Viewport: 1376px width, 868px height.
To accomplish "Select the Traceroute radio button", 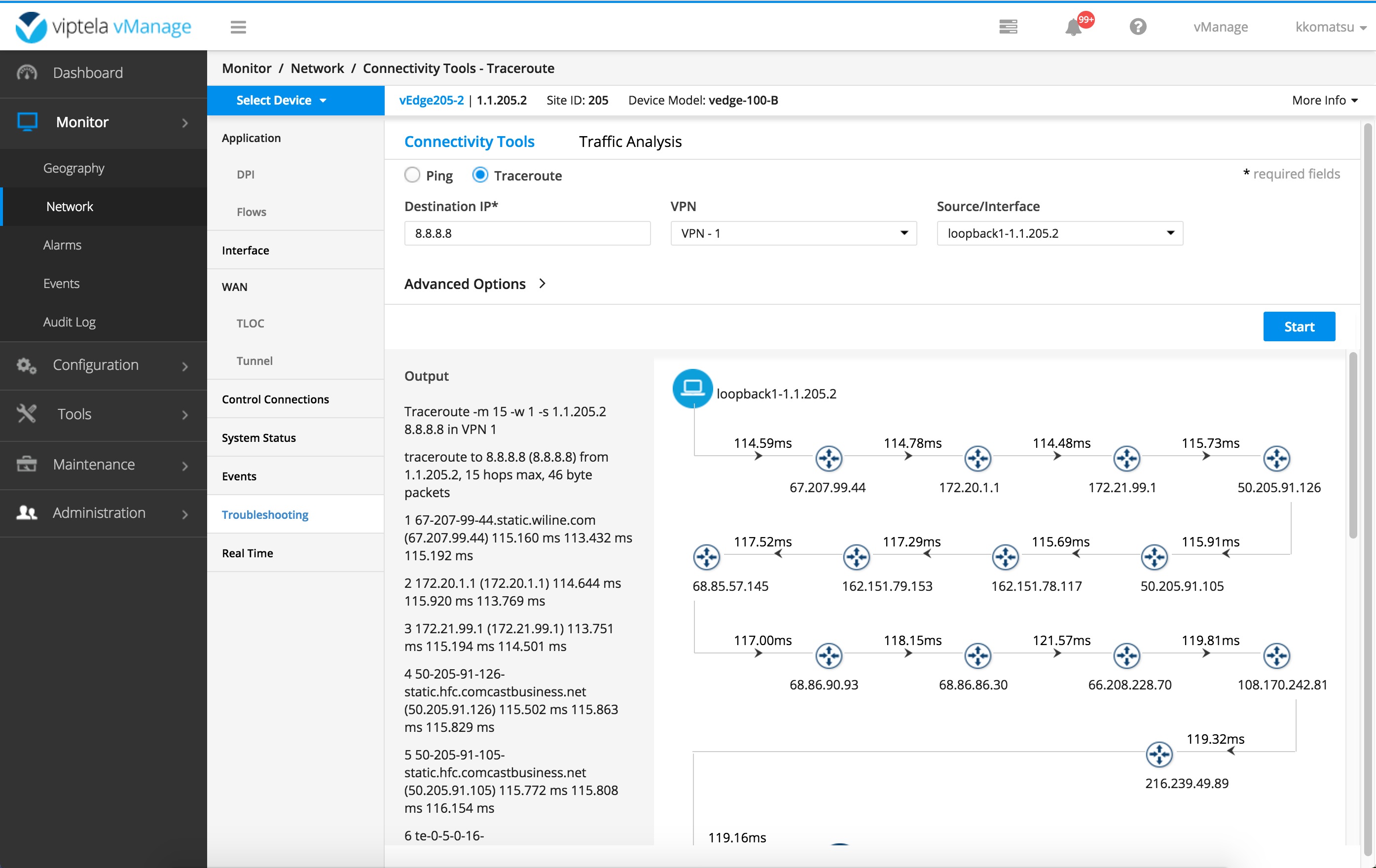I will (479, 176).
